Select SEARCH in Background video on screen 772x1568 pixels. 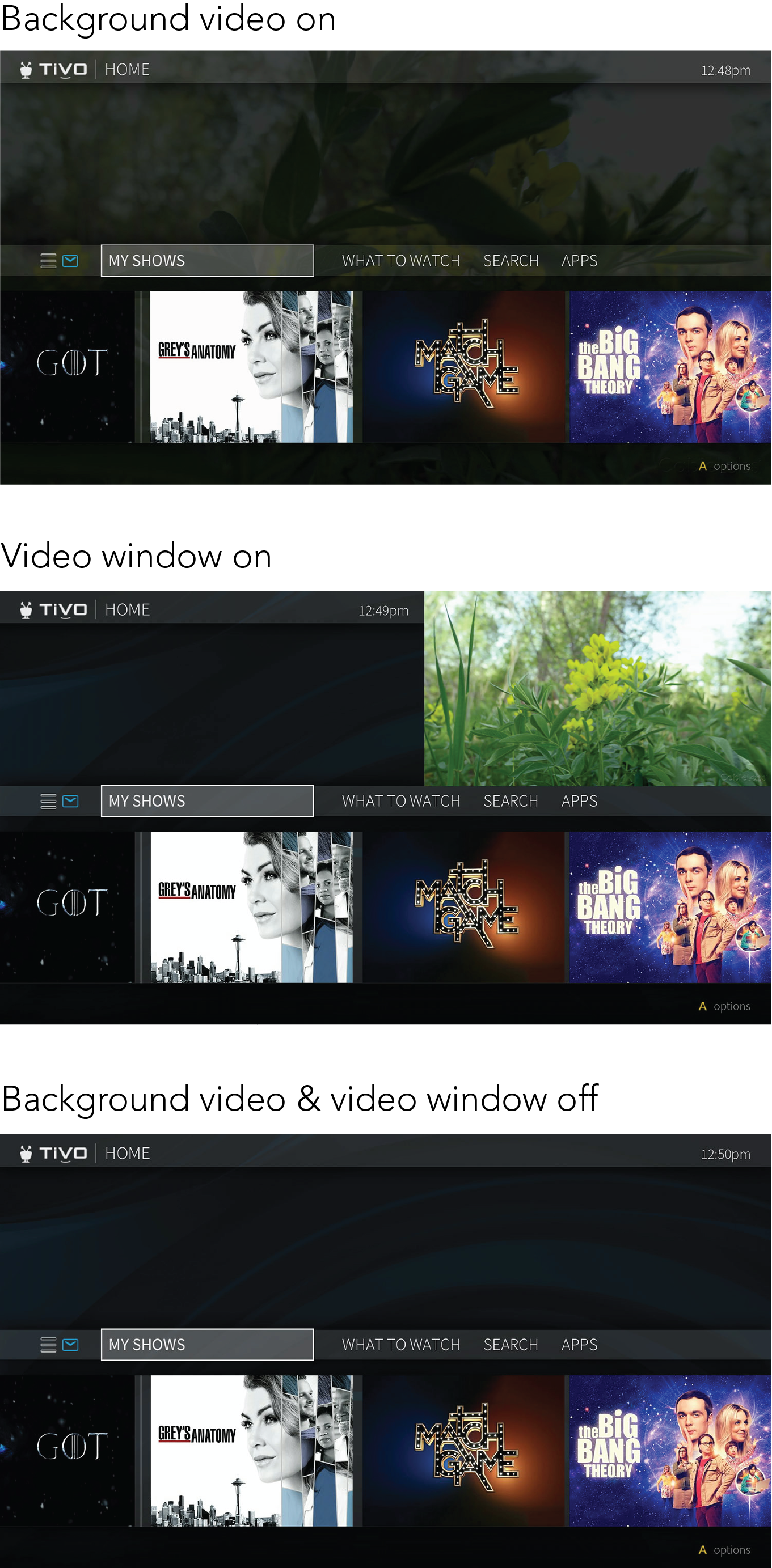[x=511, y=261]
